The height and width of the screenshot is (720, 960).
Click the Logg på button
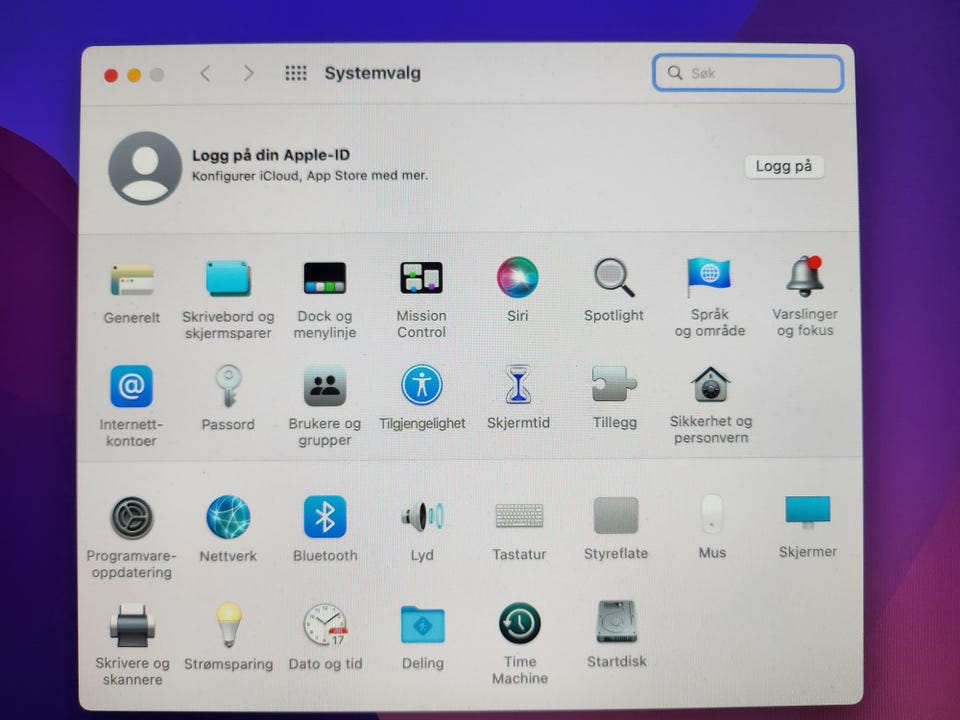click(784, 167)
